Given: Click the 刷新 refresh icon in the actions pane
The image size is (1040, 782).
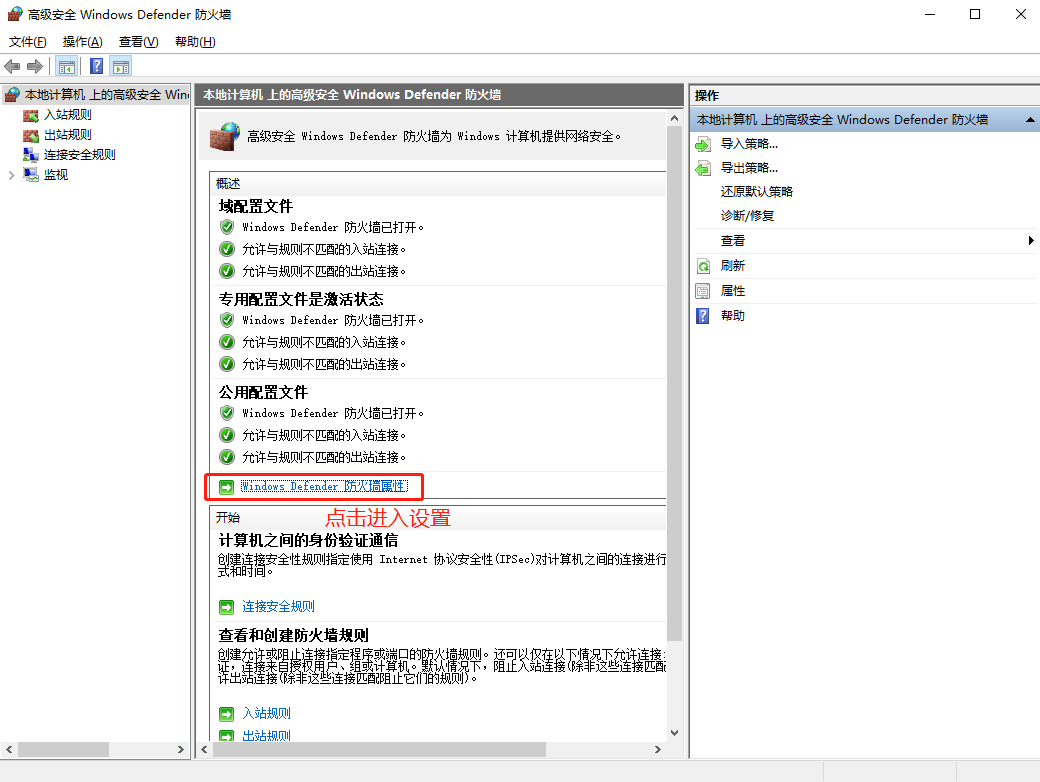Looking at the screenshot, I should point(703,267).
